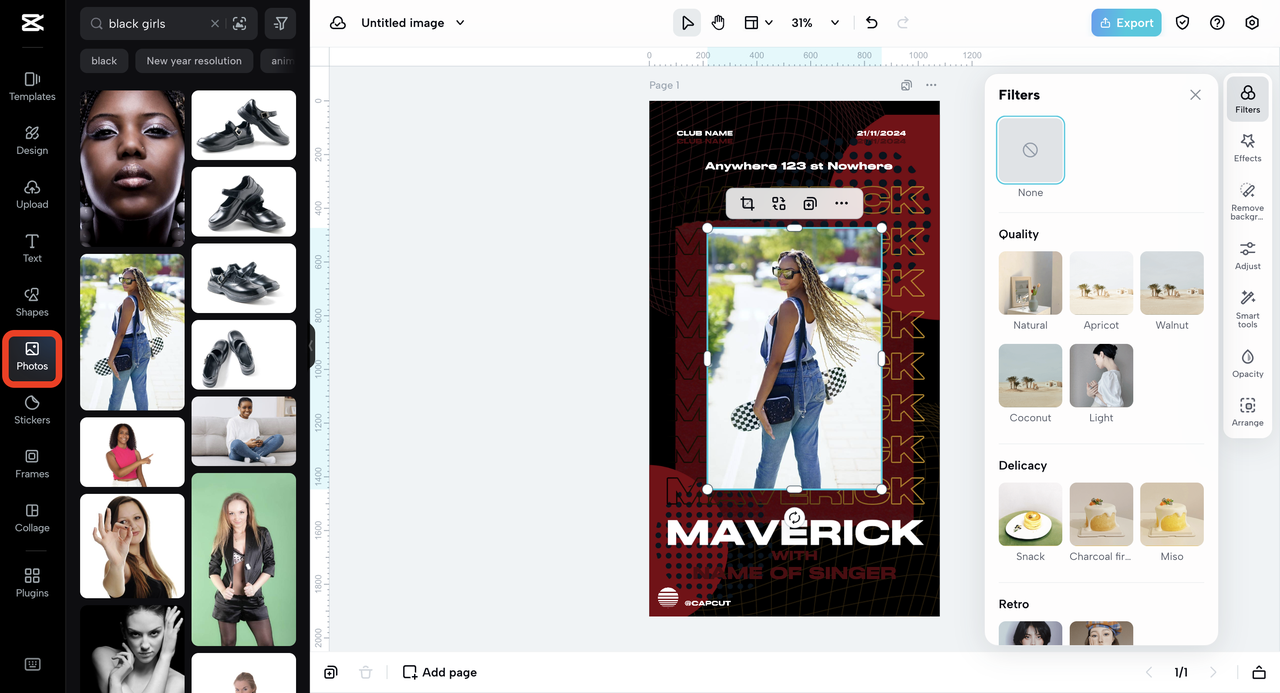Select the hand pan tool

coord(718,23)
